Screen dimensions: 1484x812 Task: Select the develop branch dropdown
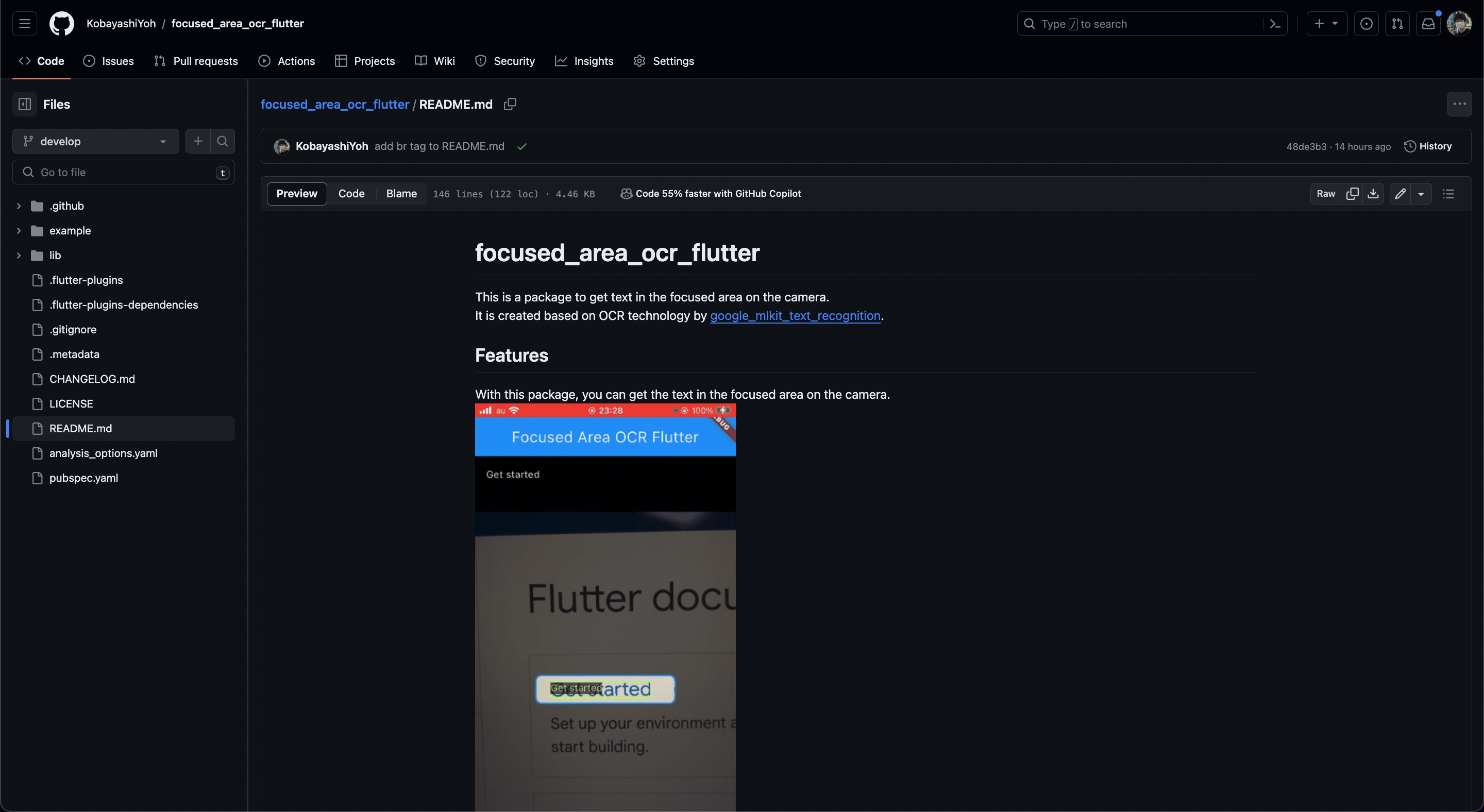point(95,141)
